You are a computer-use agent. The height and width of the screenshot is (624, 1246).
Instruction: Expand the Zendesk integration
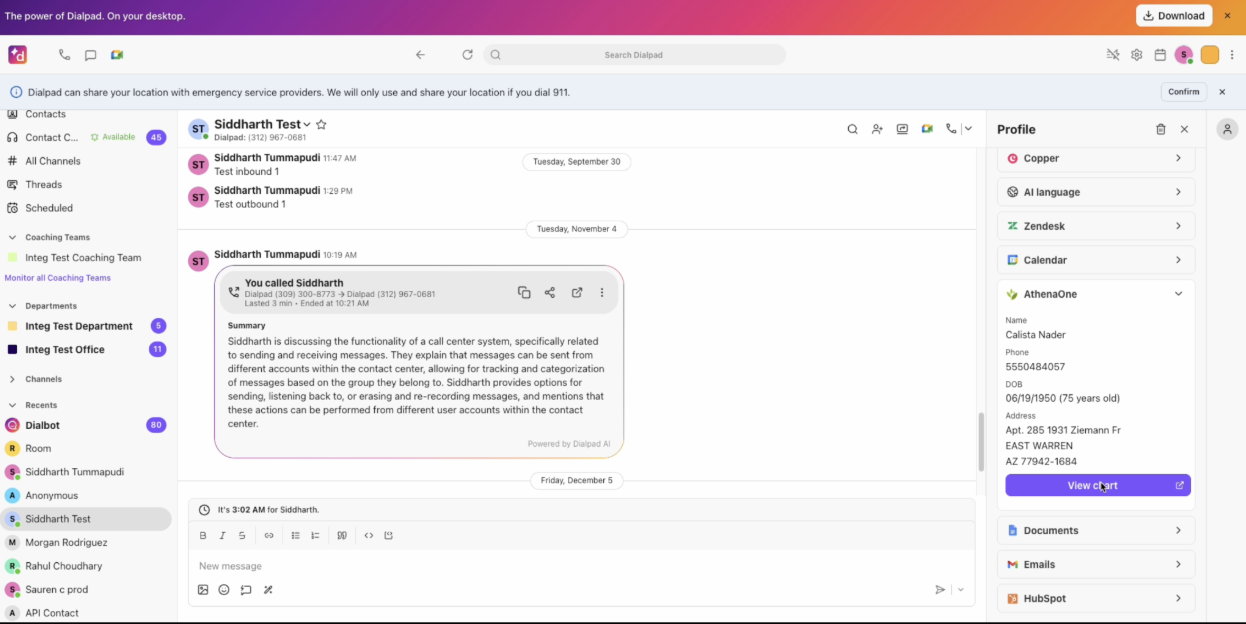(x=1096, y=226)
